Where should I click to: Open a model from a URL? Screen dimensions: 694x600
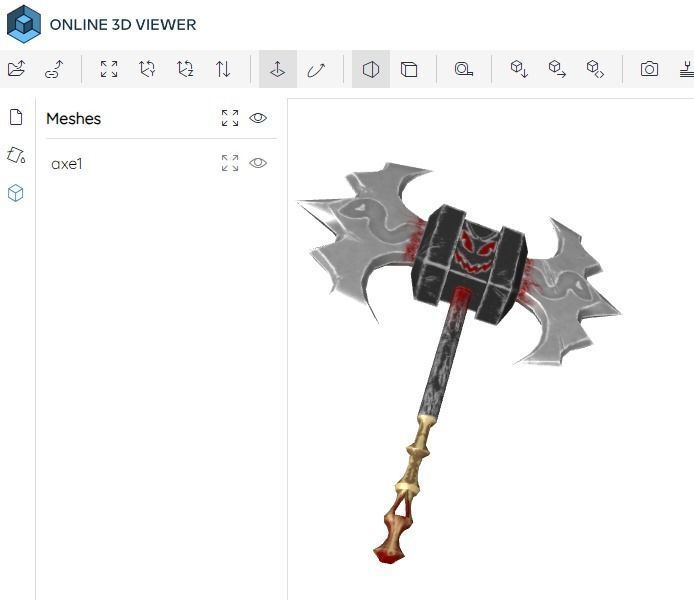(x=54, y=69)
